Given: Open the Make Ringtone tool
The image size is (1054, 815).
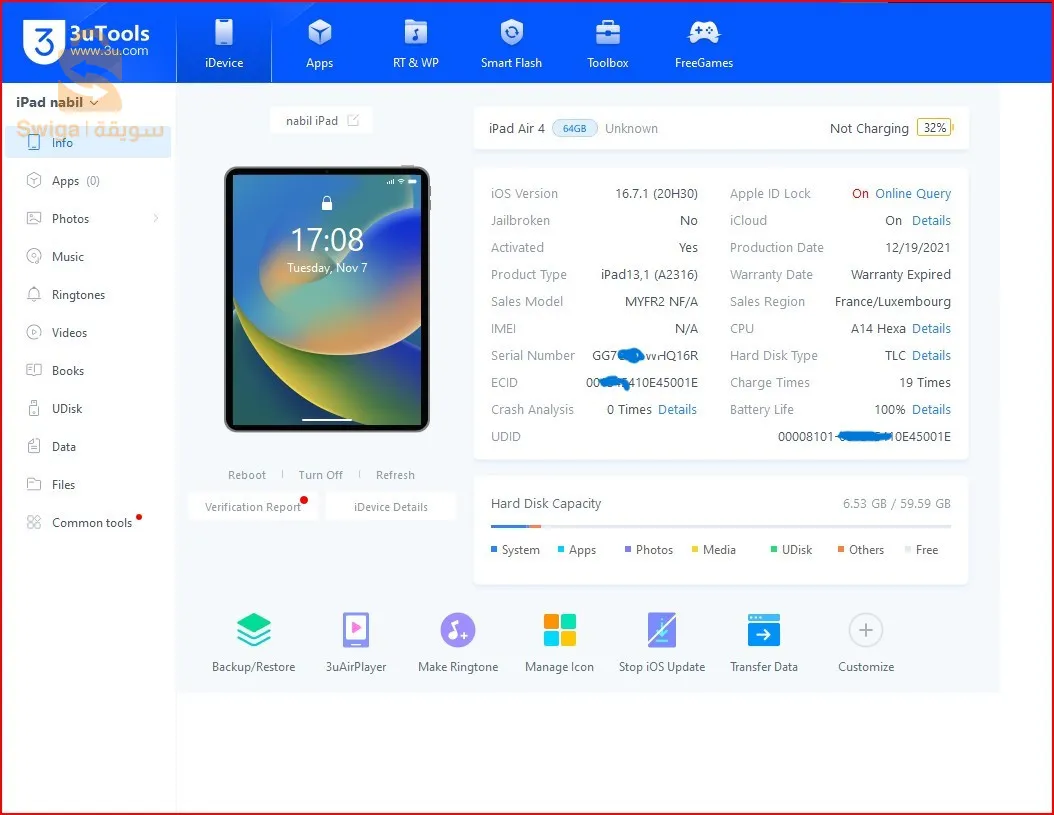Looking at the screenshot, I should pyautogui.click(x=457, y=631).
